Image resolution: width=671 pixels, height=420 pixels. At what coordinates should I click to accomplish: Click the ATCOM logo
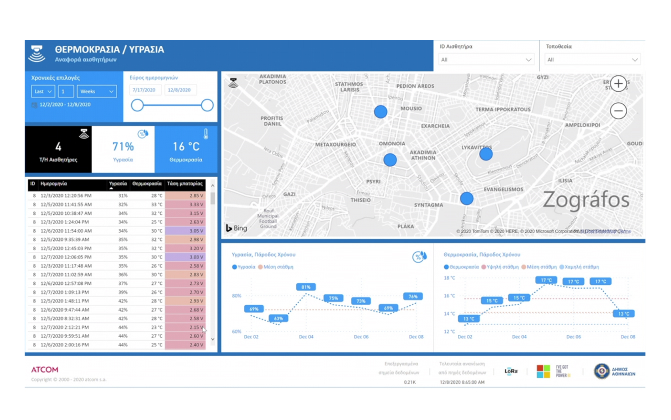[45, 369]
